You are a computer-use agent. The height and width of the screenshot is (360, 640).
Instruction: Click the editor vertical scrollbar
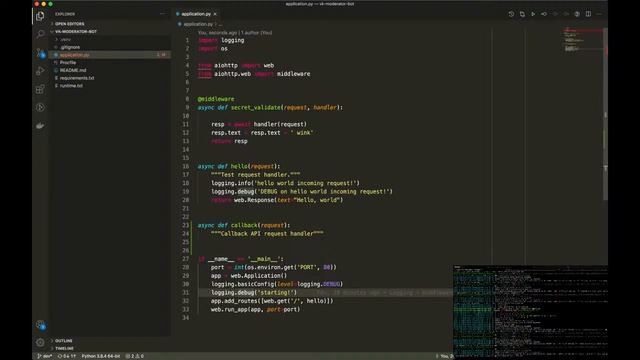click(606, 114)
